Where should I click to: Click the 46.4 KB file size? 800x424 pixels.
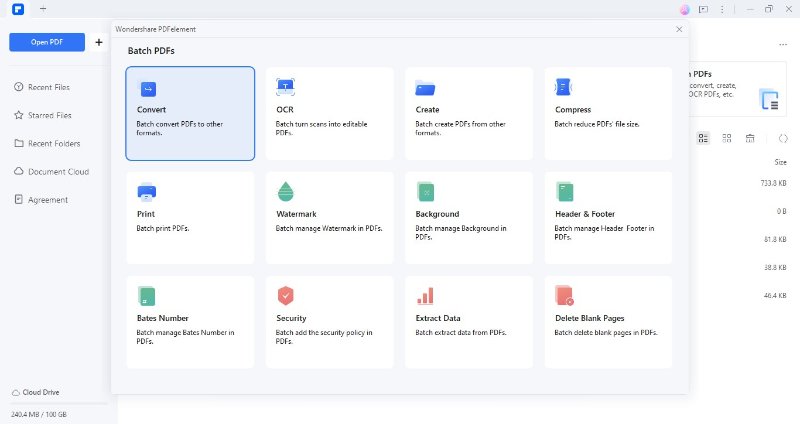(774, 295)
